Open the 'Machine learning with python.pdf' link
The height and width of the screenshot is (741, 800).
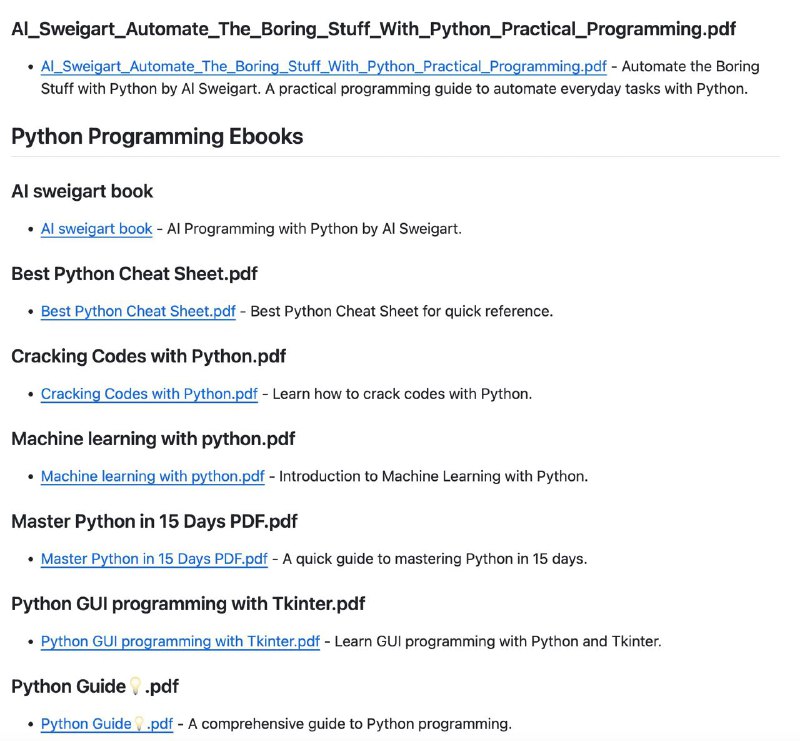153,476
